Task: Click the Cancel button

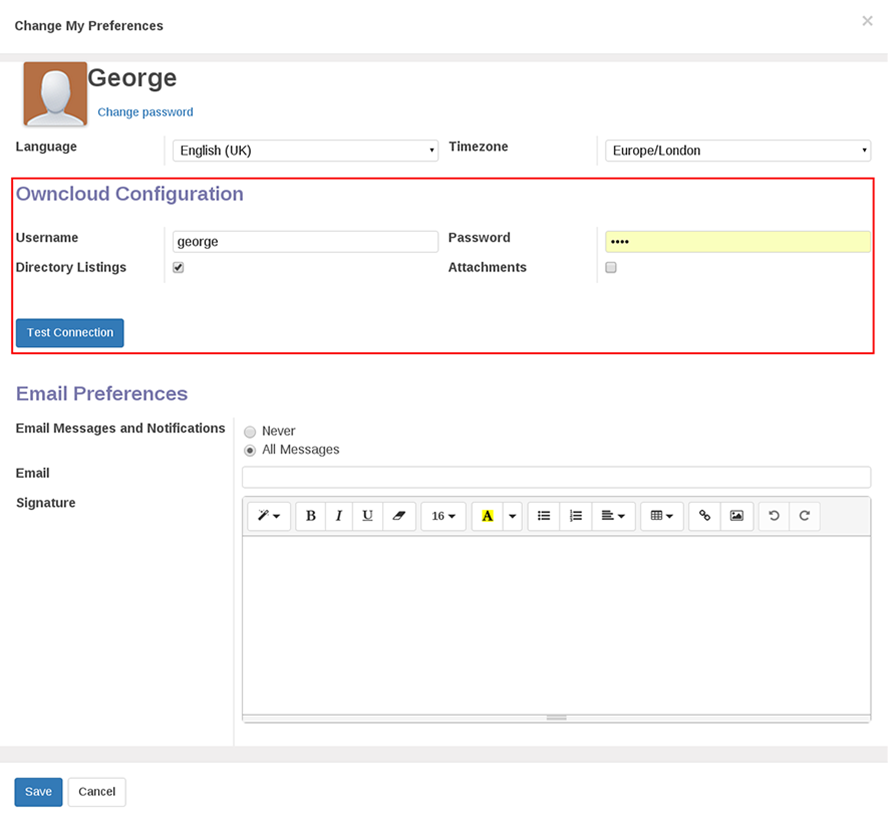Action: (97, 792)
